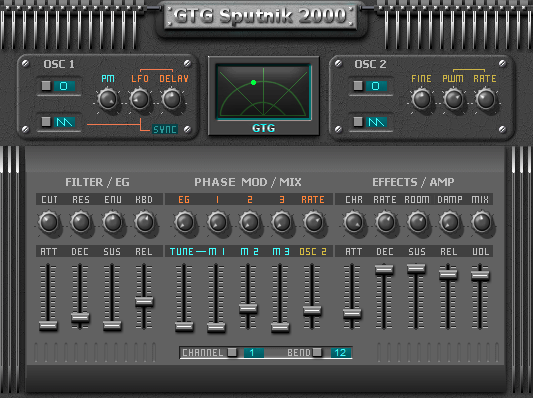Screen dimensions: 533x398
Task: Click the M 3 slider handle
Action: [x=280, y=327]
